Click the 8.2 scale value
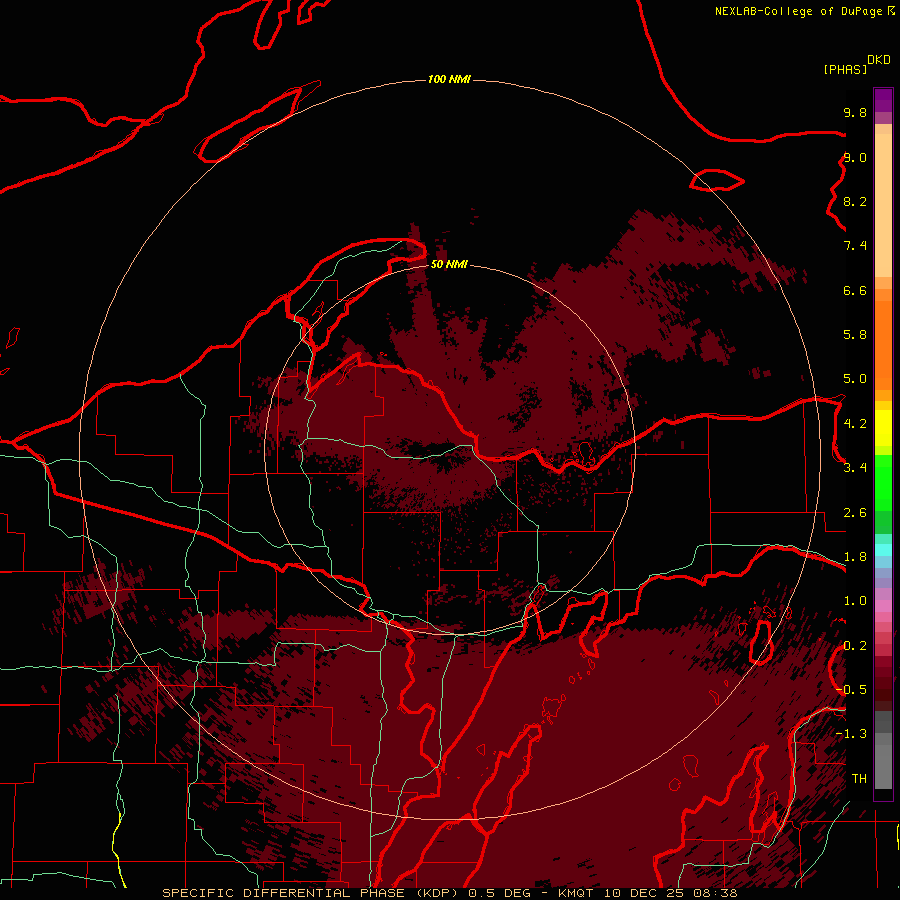 (x=855, y=201)
